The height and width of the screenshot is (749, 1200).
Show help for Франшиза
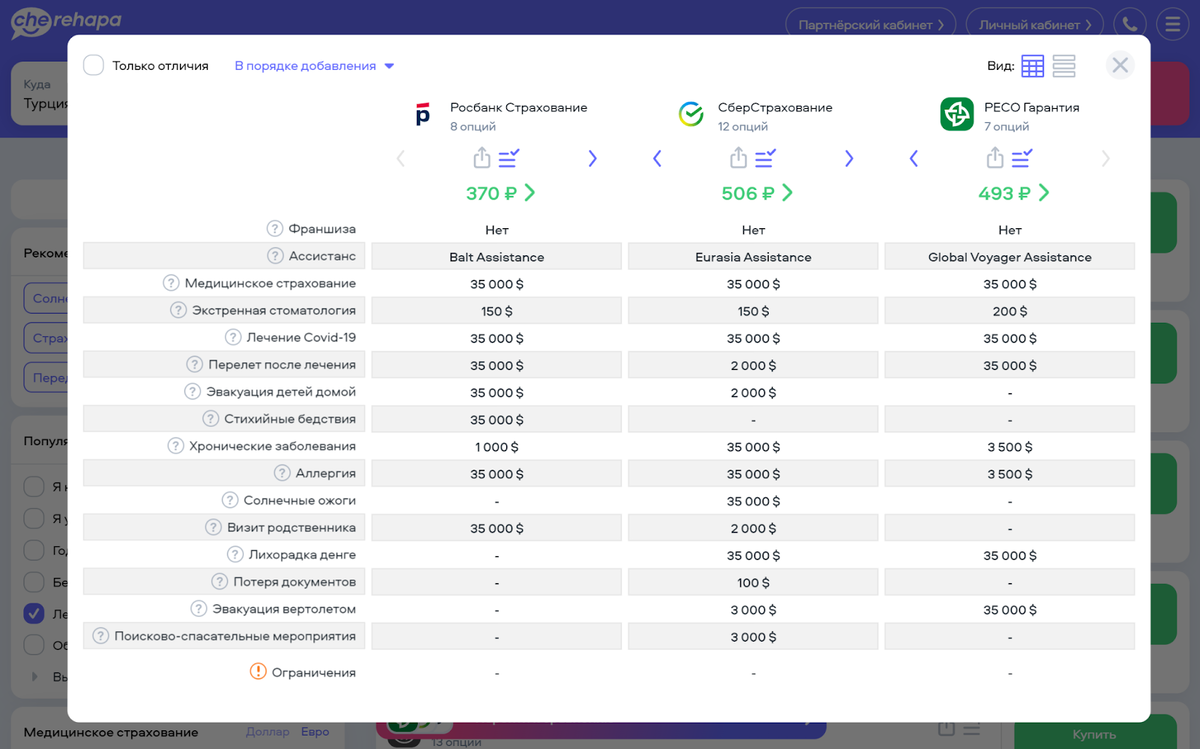(x=275, y=229)
